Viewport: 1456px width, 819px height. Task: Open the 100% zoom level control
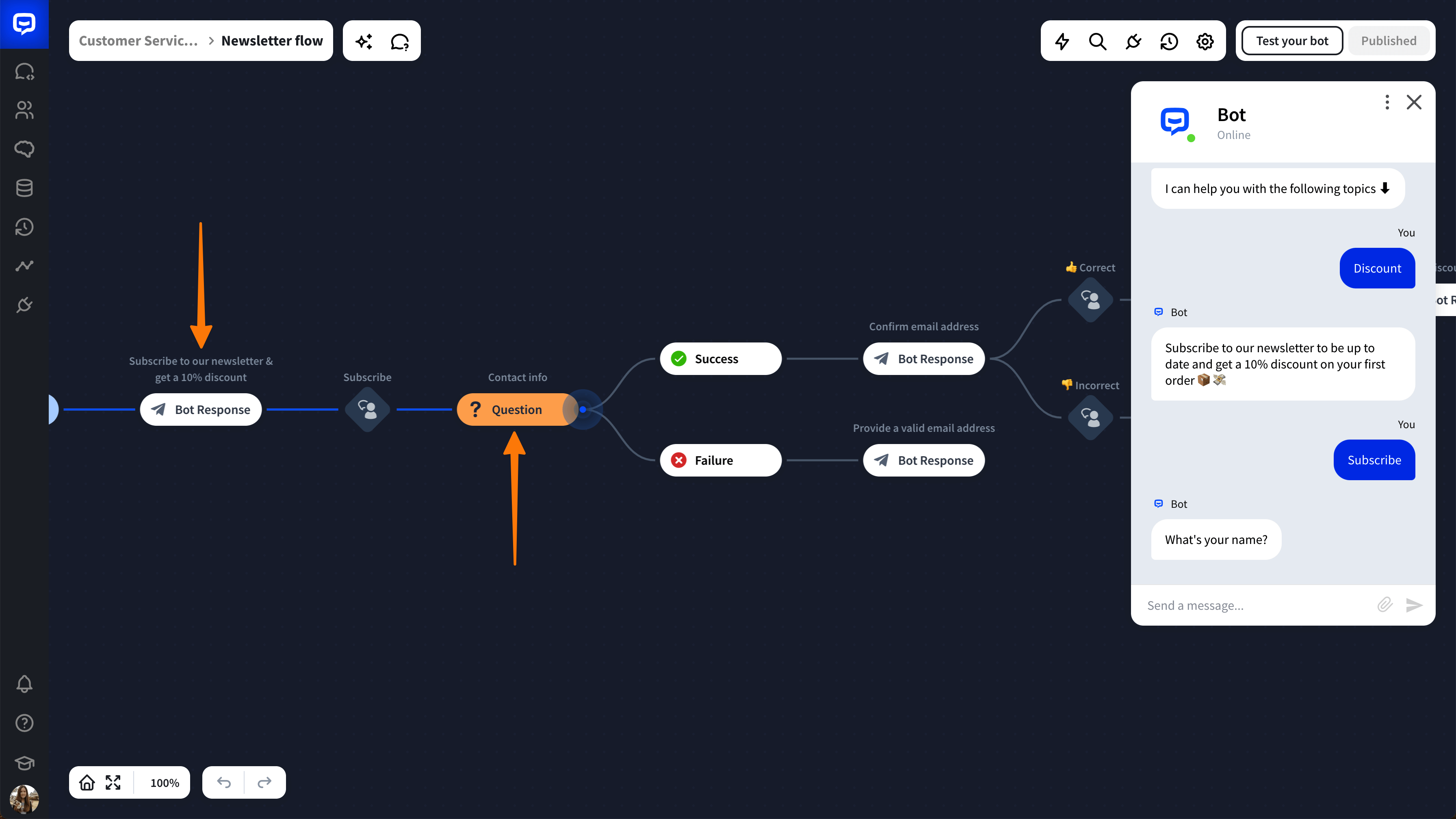pos(165,783)
